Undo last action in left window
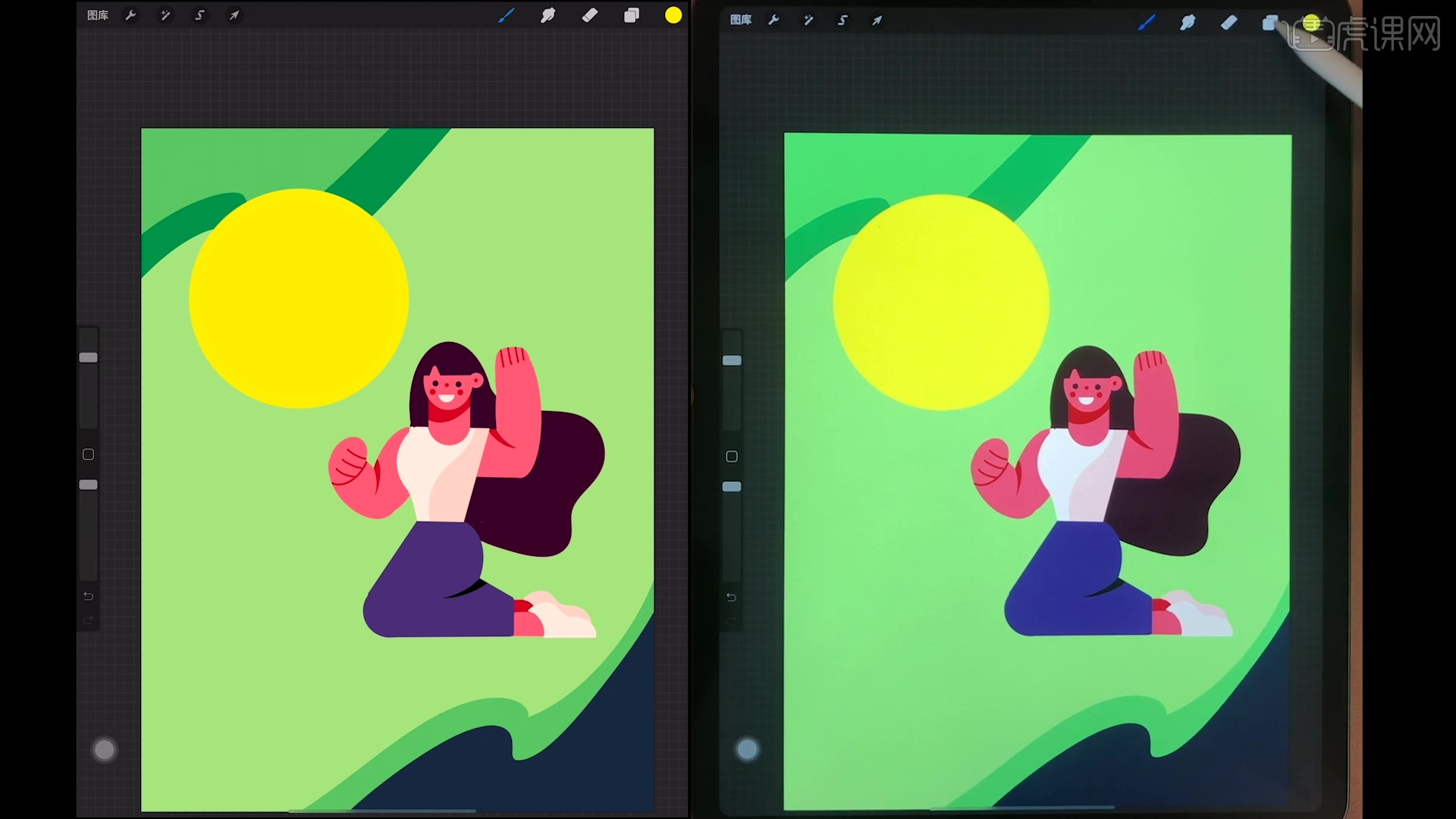 tap(89, 596)
